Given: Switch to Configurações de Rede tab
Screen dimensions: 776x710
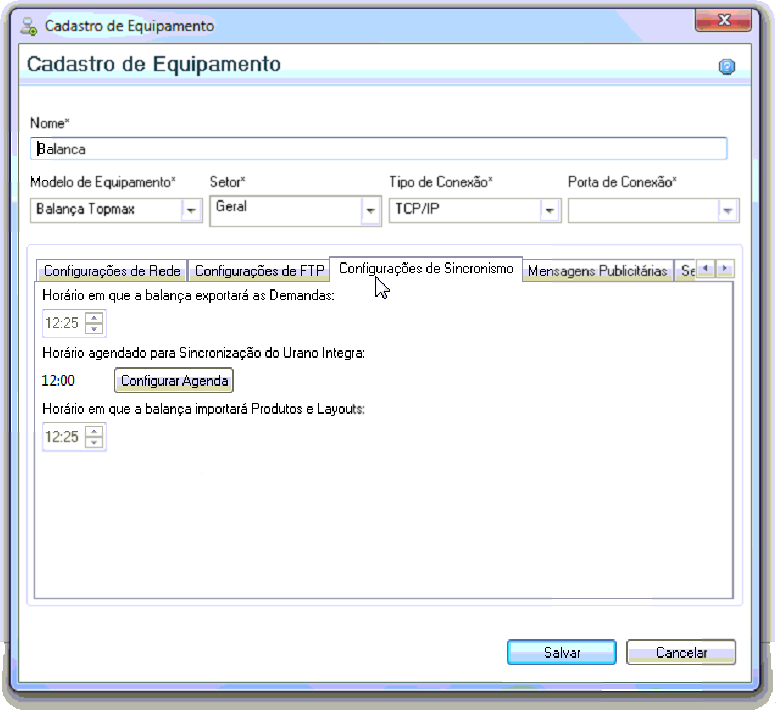Looking at the screenshot, I should point(112,271).
